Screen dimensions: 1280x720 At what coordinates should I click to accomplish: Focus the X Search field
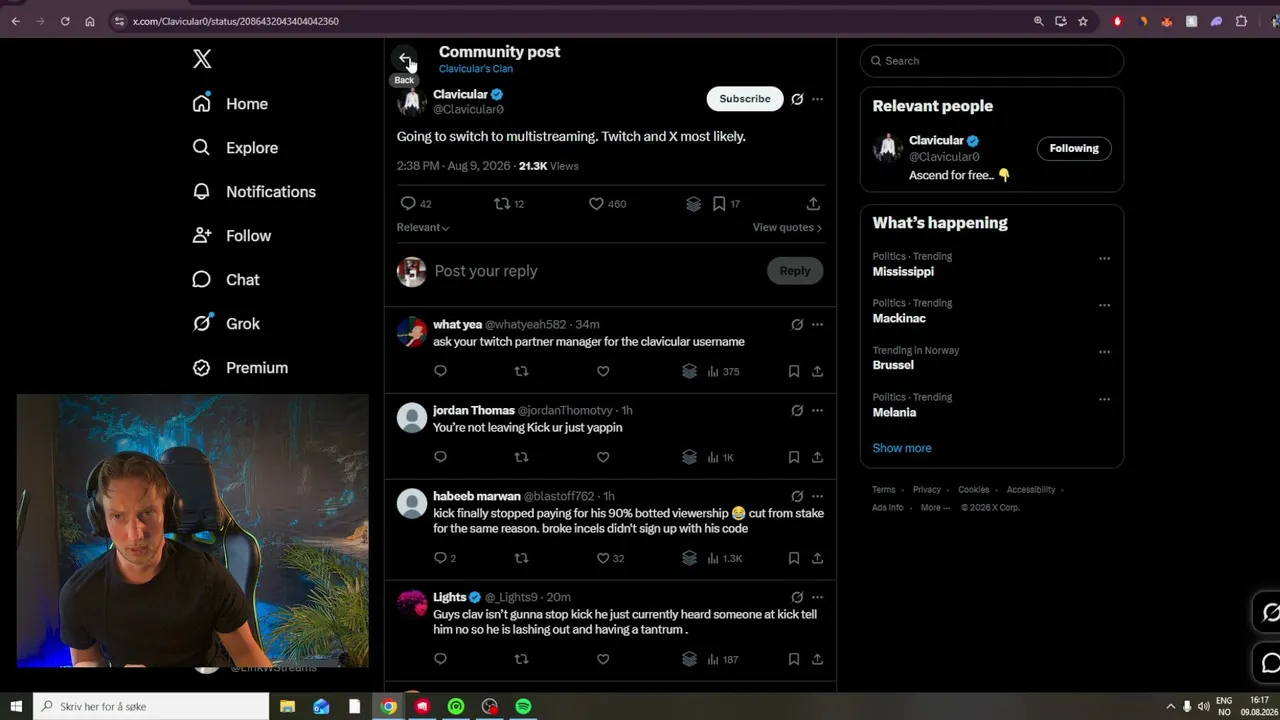992,61
